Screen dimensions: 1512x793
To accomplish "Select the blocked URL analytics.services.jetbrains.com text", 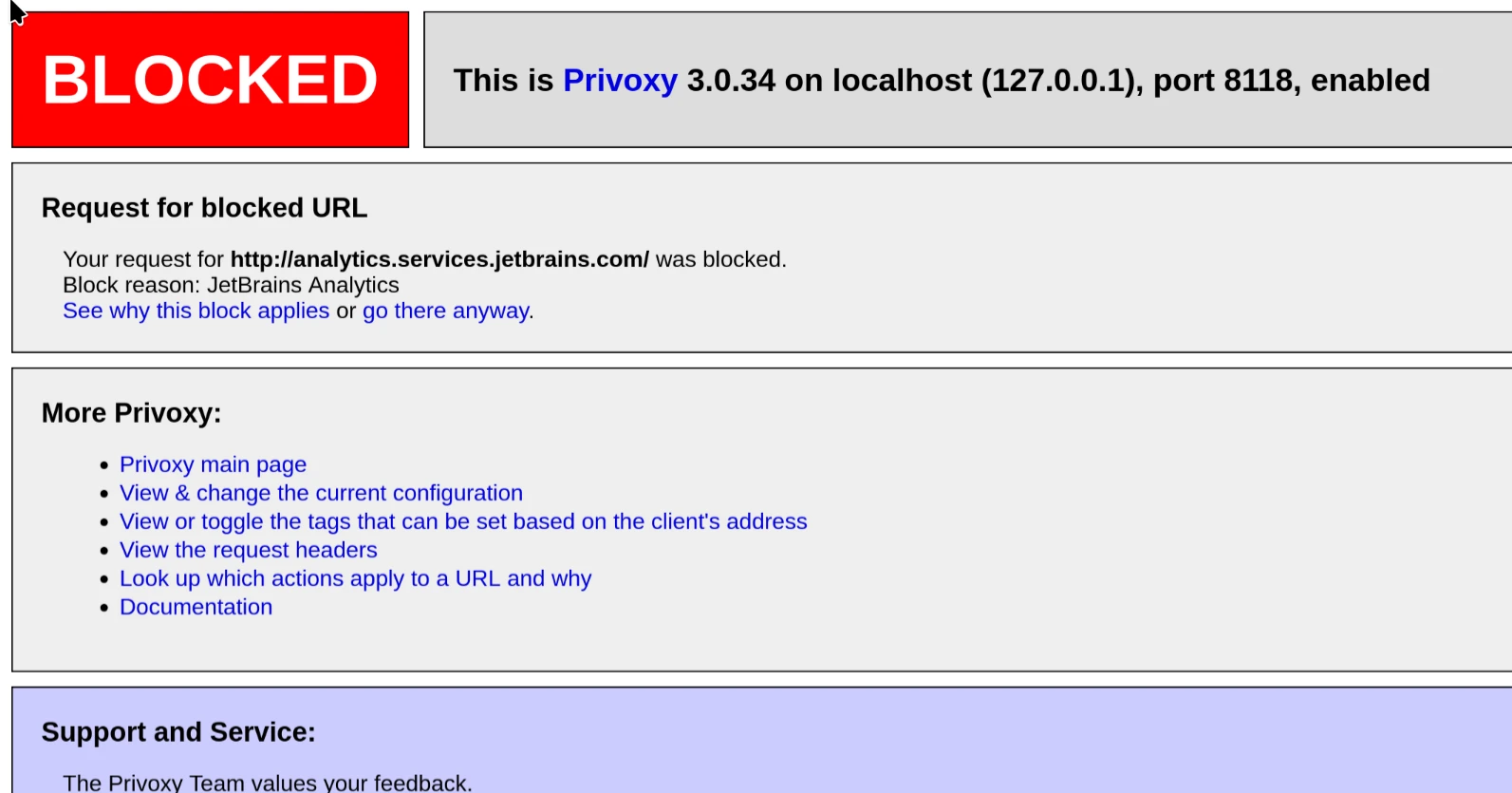I will 439,259.
